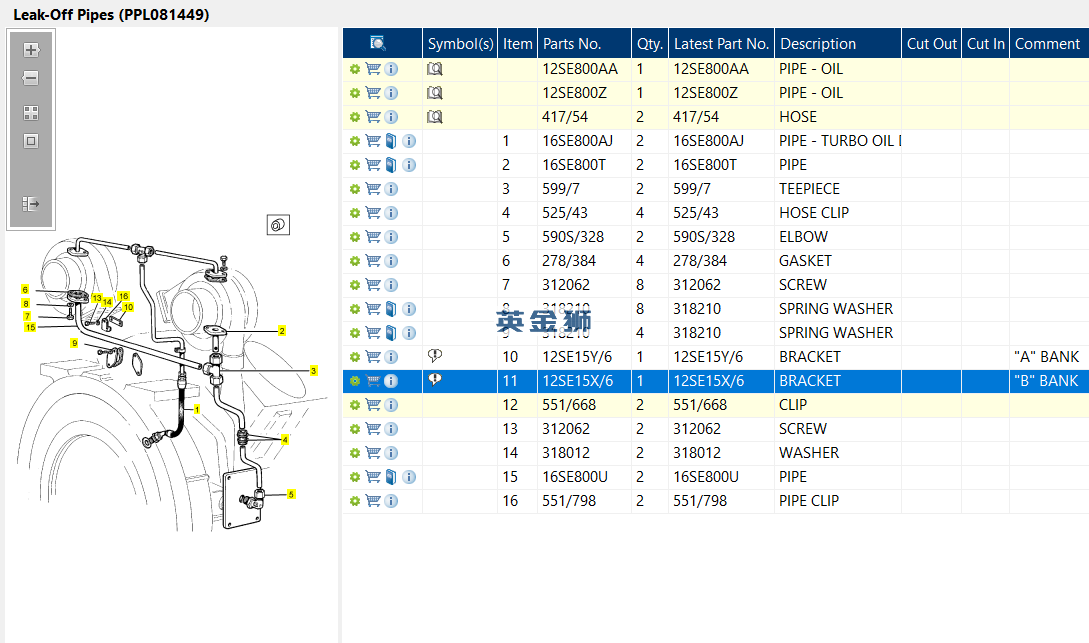Add 551/798 PIPE CLIP to cart
1089x643 pixels.
coord(373,501)
